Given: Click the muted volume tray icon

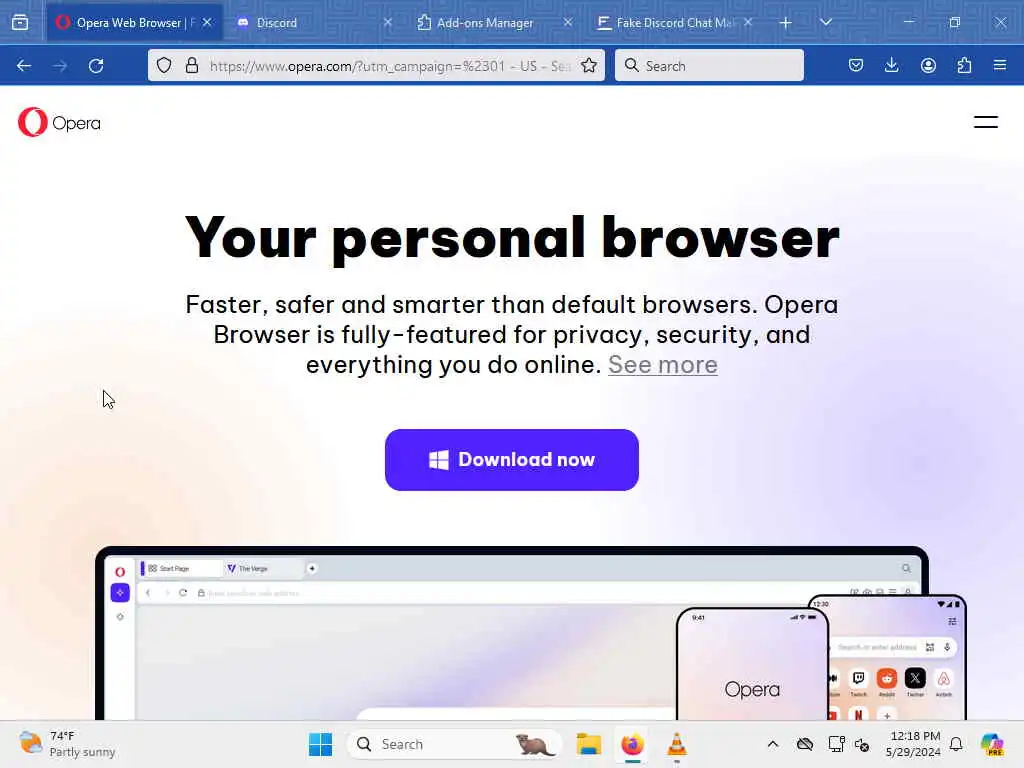Looking at the screenshot, I should click(x=862, y=744).
